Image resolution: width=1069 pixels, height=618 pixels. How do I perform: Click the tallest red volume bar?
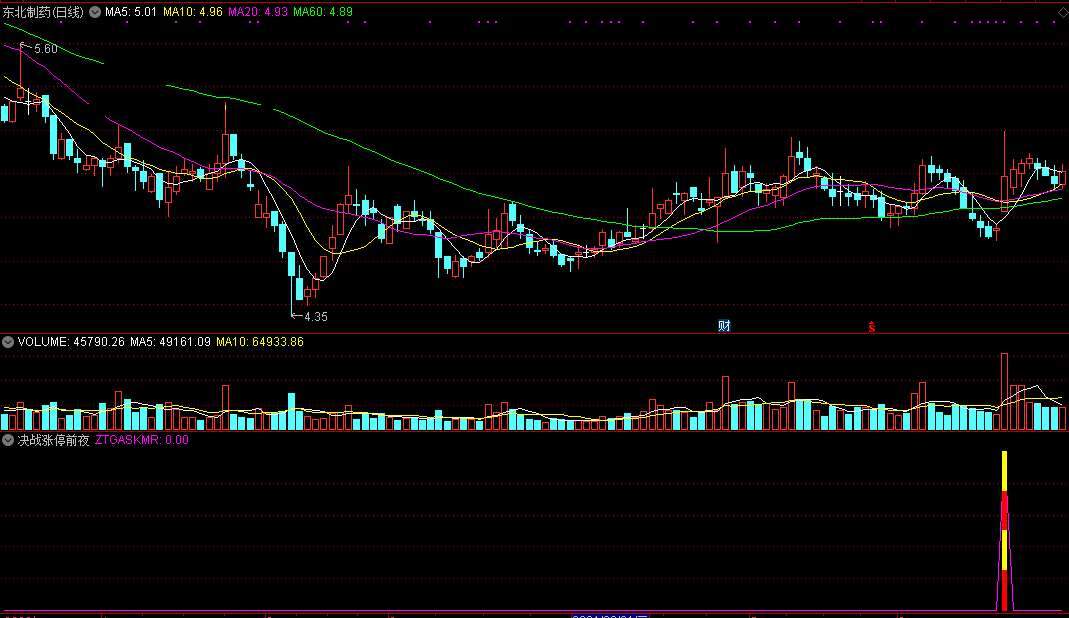click(x=1004, y=392)
